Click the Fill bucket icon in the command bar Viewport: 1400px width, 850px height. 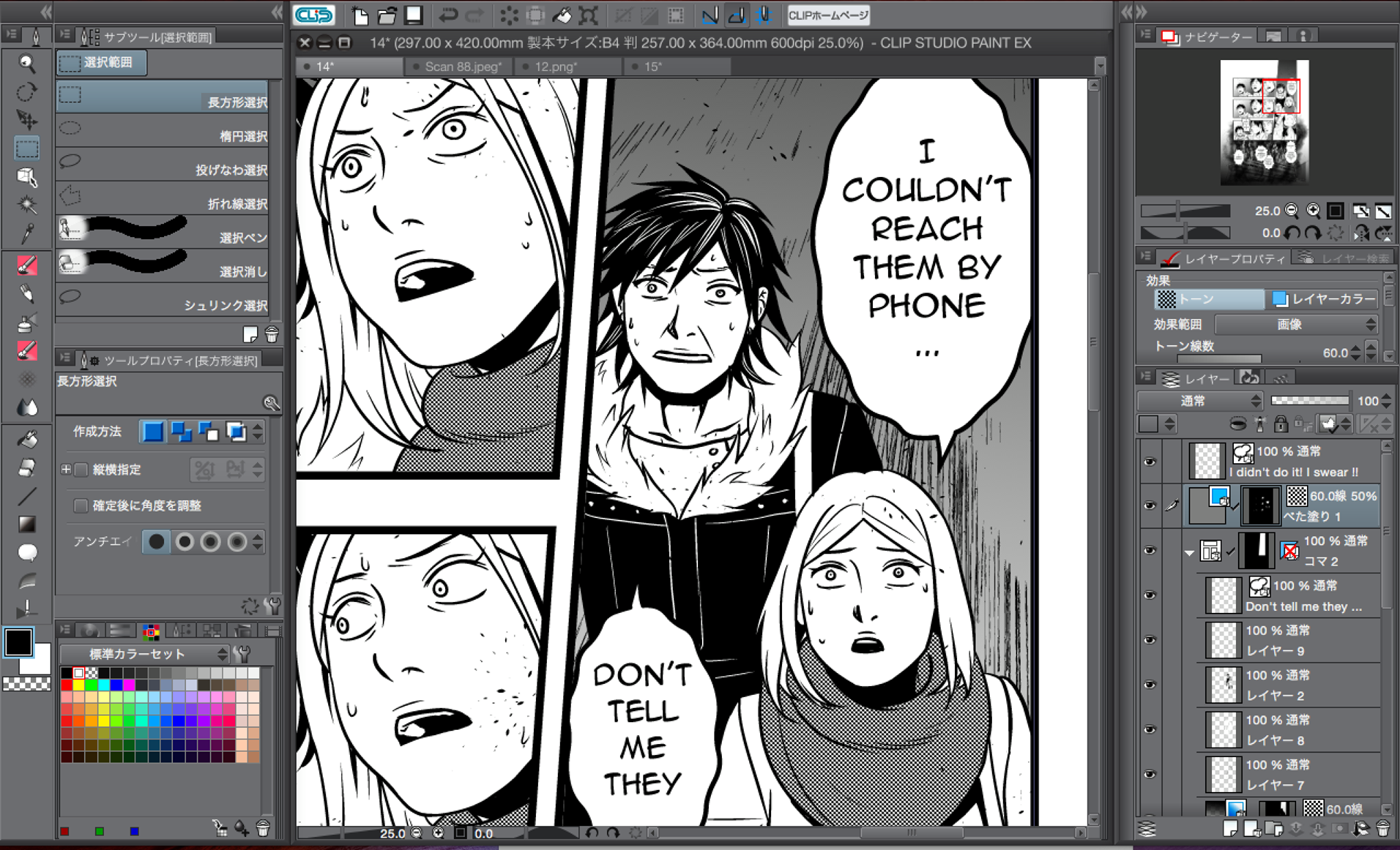pyautogui.click(x=562, y=15)
